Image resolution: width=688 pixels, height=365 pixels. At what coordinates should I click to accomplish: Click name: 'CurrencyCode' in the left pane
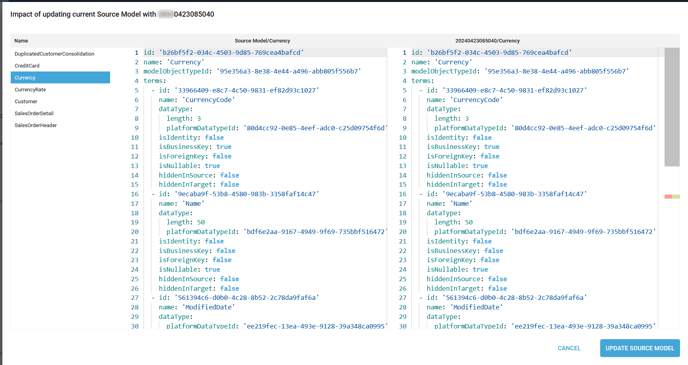coord(197,100)
